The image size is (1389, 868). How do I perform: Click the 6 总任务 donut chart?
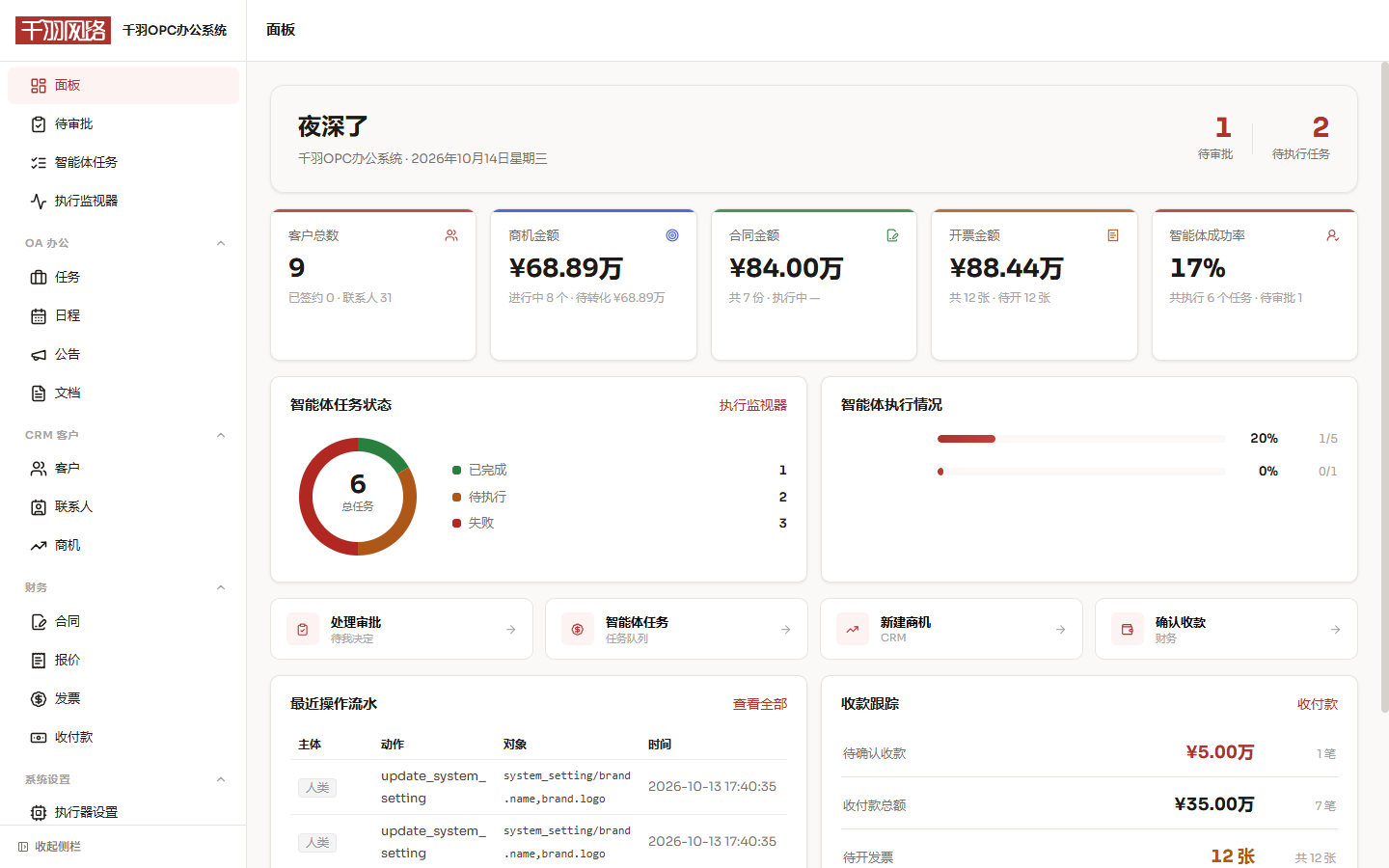pos(358,497)
